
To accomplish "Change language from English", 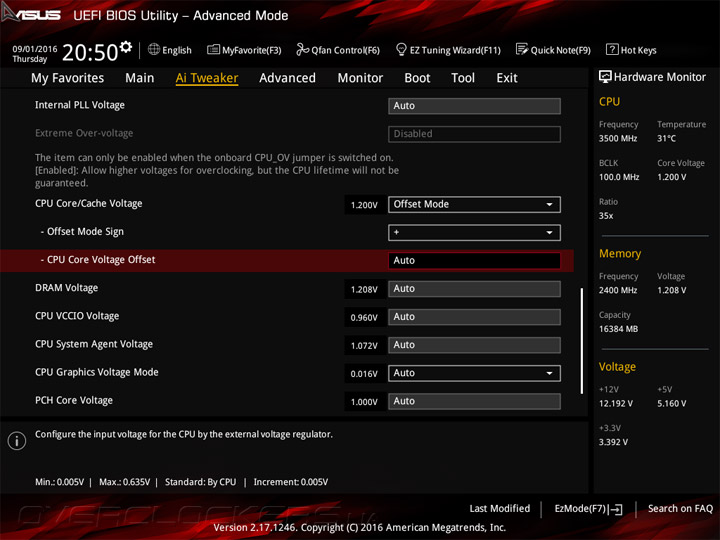I will click(x=177, y=50).
